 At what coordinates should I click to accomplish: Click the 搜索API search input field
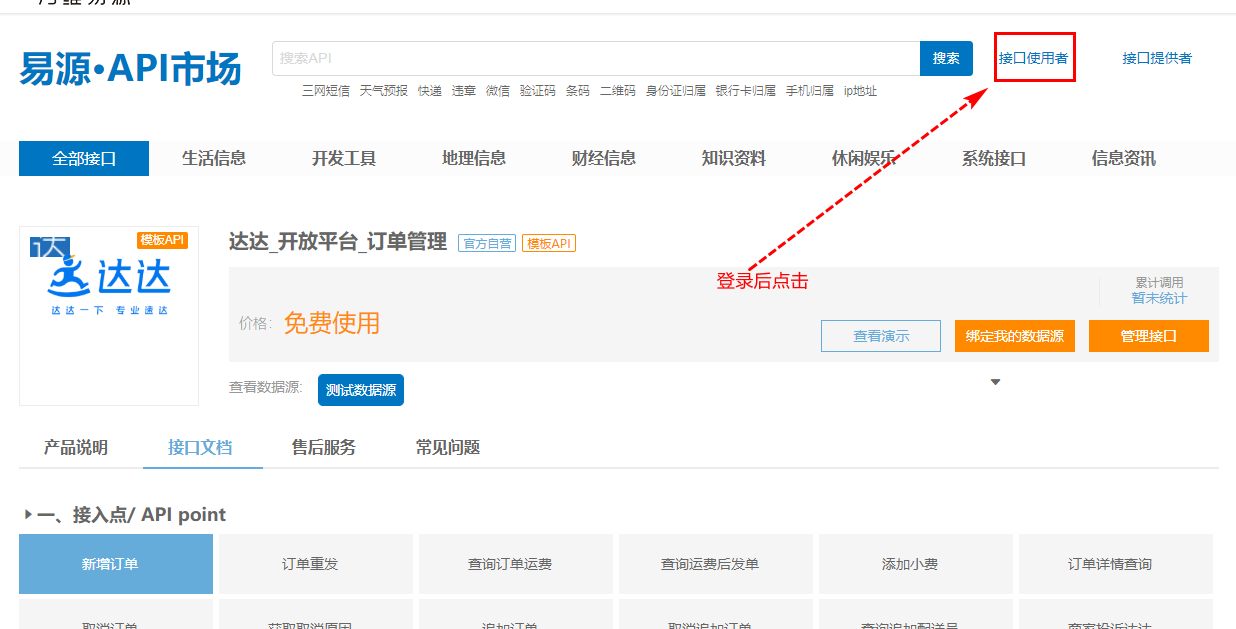point(596,58)
